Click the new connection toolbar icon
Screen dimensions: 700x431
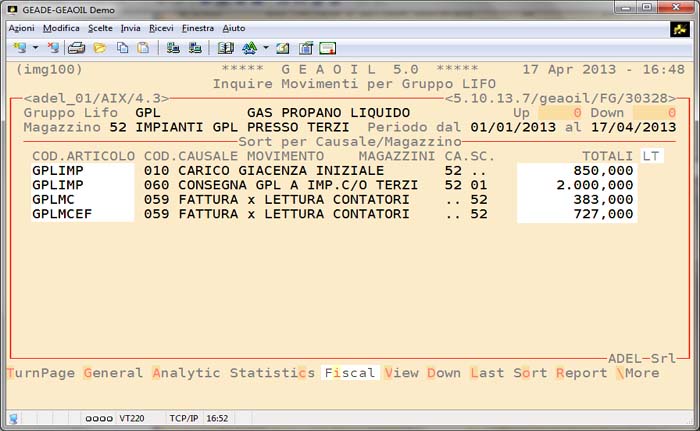pos(19,48)
